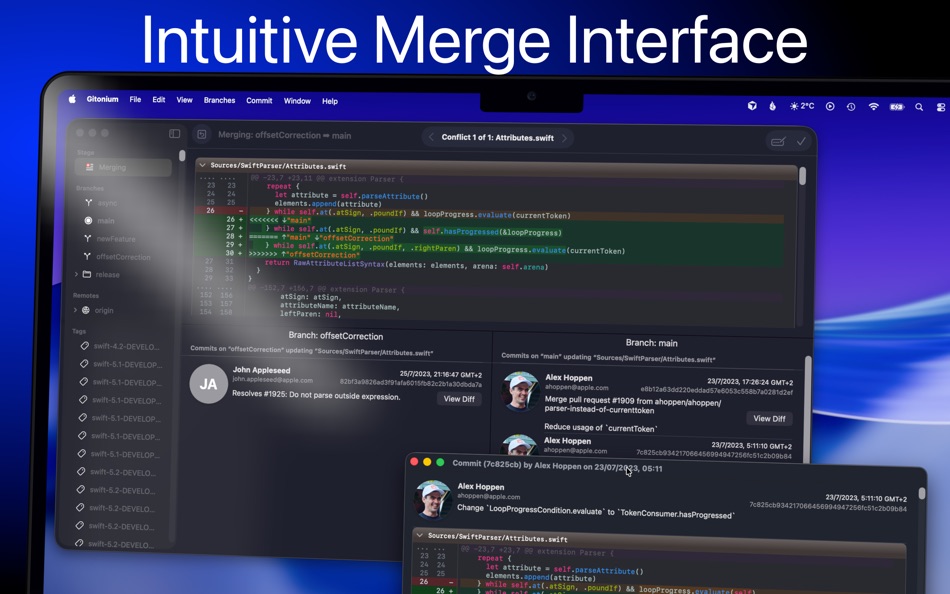Click the Merging: offsetCorrection ➡ main title
This screenshot has width=950, height=594.
[x=284, y=135]
